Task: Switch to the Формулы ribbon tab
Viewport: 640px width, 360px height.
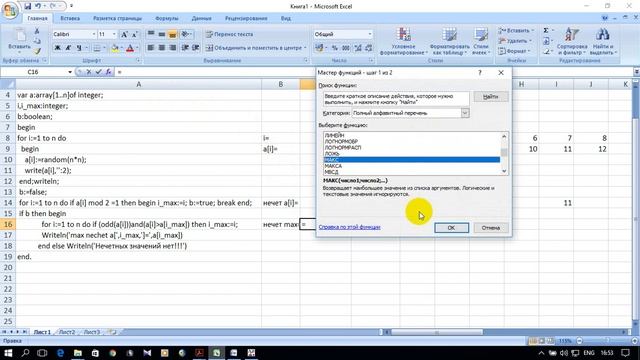Action: pos(167,18)
